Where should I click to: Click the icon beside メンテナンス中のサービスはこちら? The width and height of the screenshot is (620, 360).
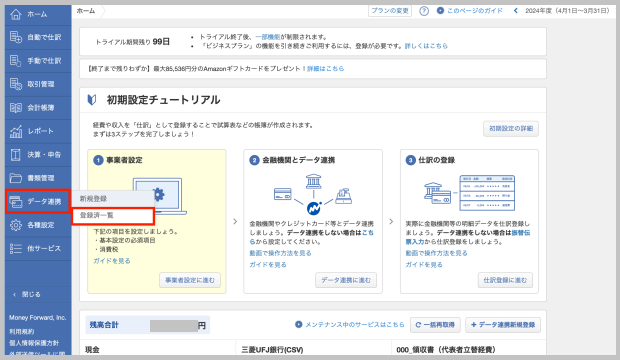pos(299,324)
